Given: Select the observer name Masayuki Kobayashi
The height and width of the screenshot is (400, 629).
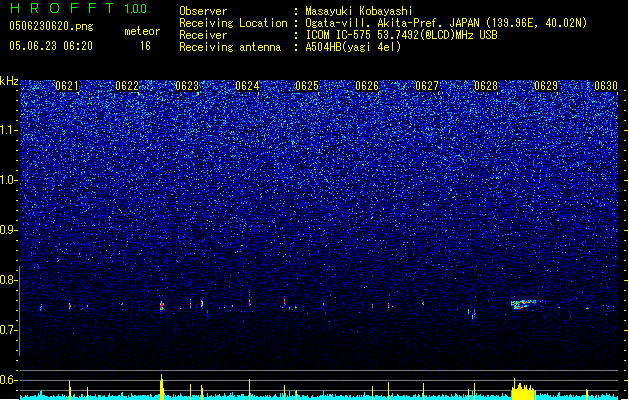Looking at the screenshot, I should pos(359,11).
